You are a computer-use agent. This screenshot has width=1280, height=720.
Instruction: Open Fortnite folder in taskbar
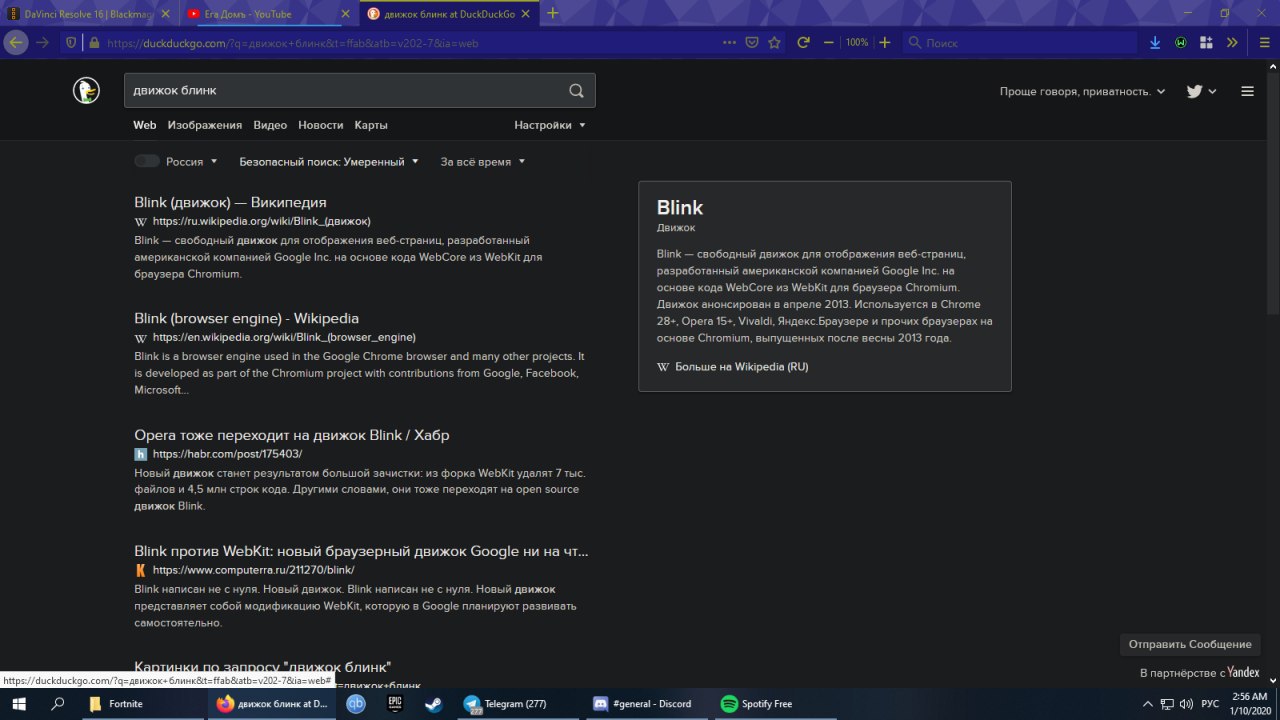[141, 704]
